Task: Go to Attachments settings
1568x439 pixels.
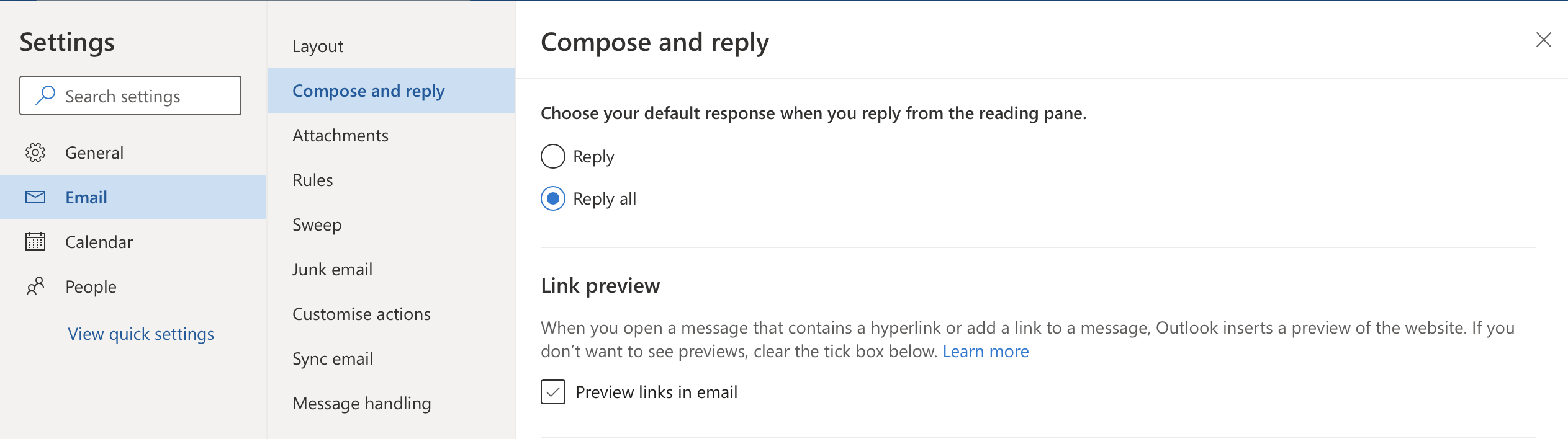Action: (340, 136)
